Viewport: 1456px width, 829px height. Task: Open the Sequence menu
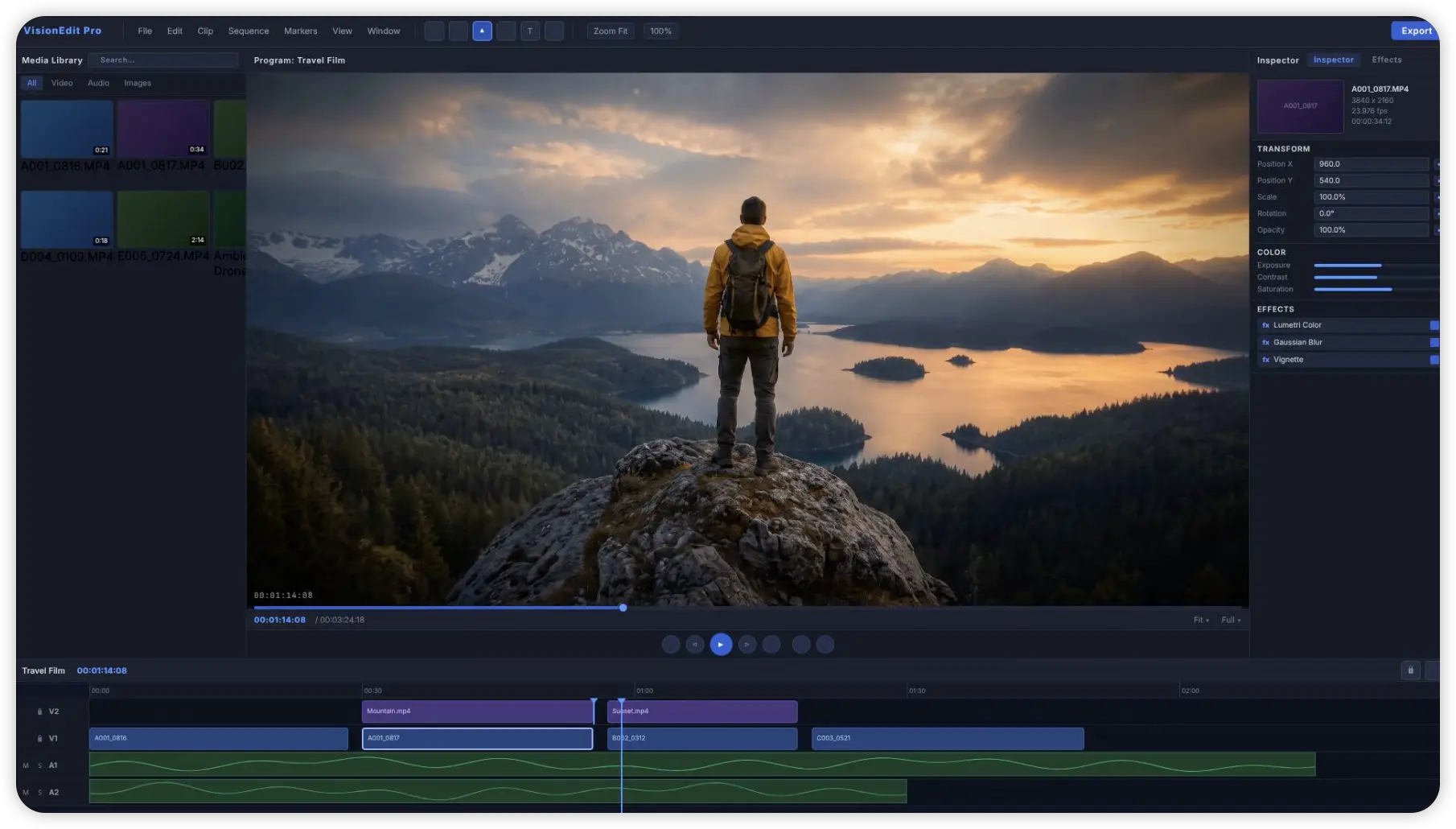tap(249, 31)
